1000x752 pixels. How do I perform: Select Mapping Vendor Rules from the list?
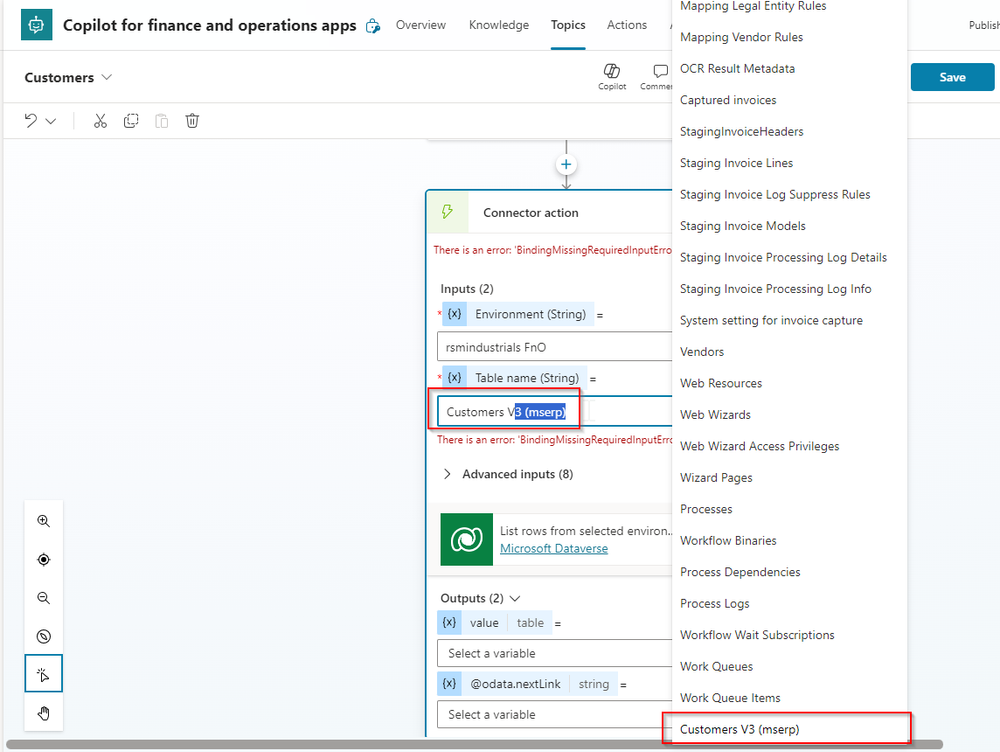(x=790, y=37)
